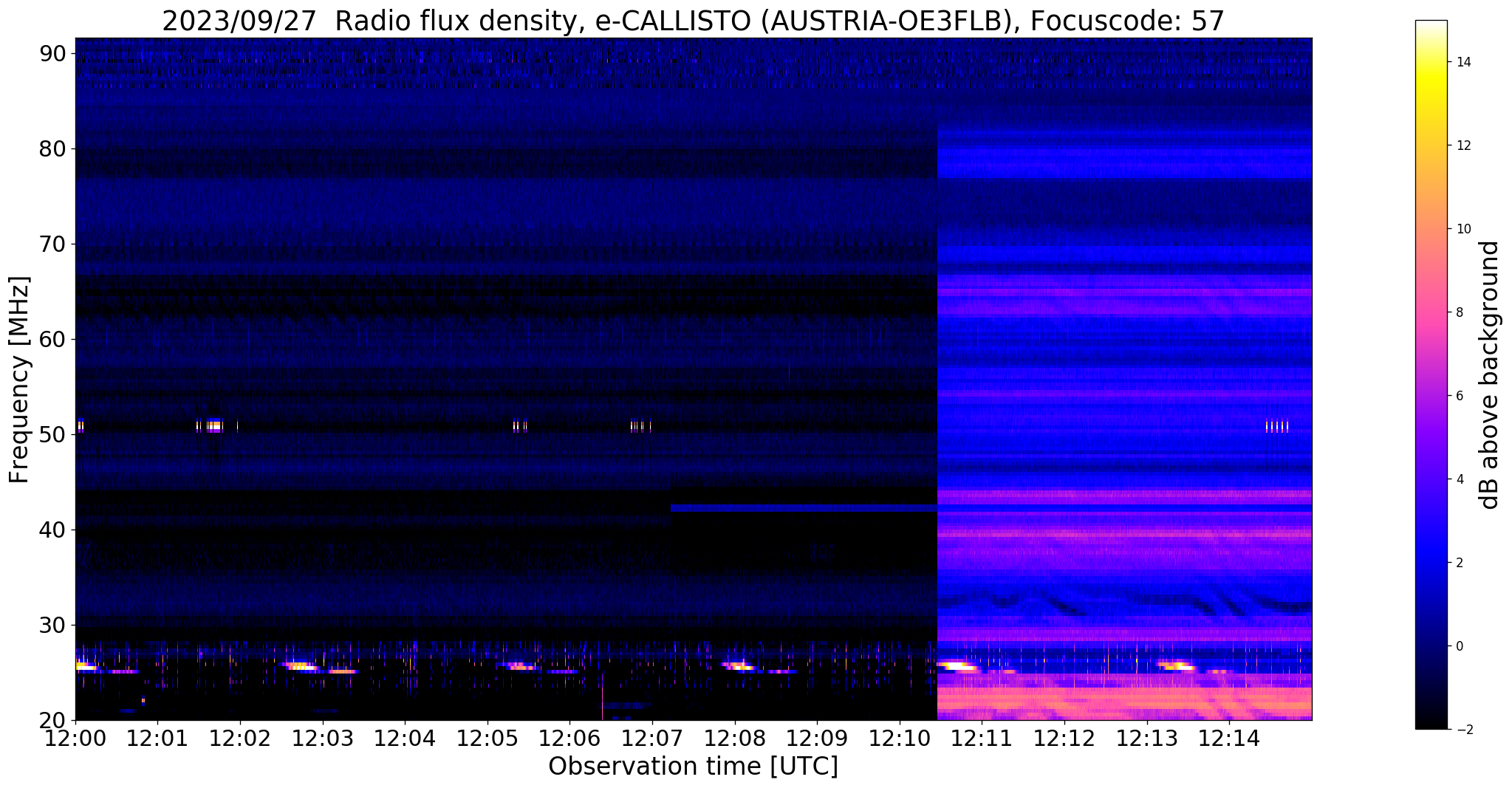Click the 60 MHz frequency tick label
This screenshot has height=788, width=1512.
[x=53, y=340]
